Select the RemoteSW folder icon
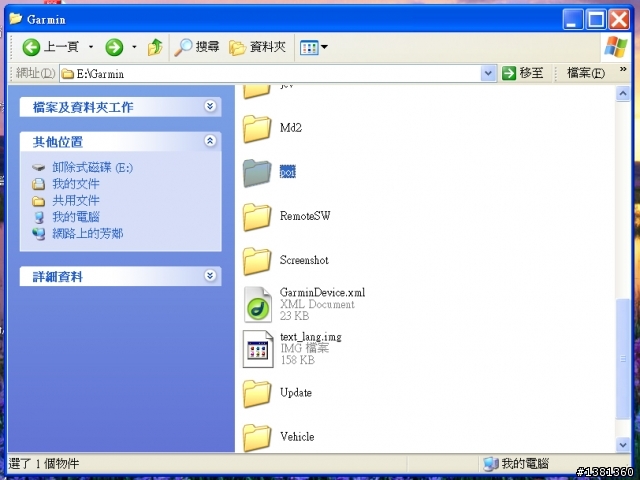640x480 pixels. point(257,217)
